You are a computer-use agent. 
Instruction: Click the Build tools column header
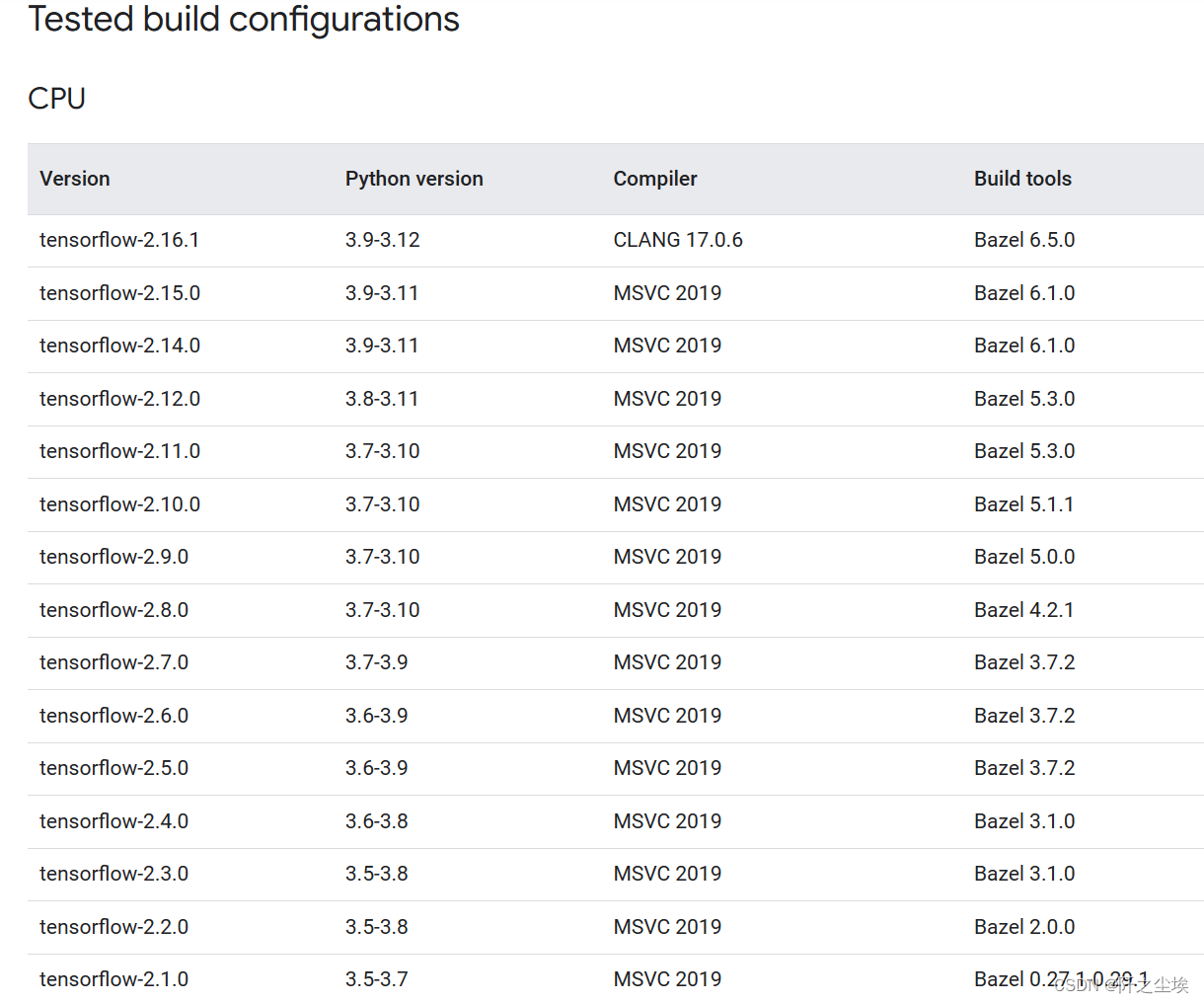[x=1022, y=179]
